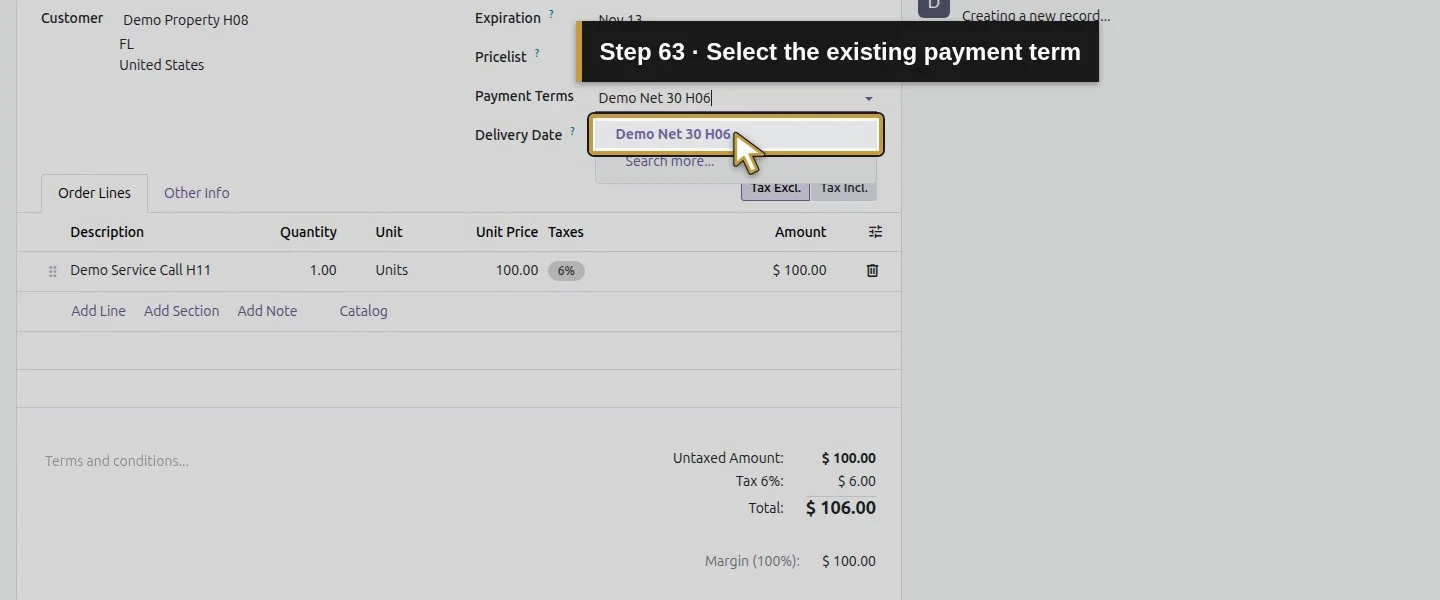Click Add Note link
Screen dimensions: 1440x600
tap(267, 311)
